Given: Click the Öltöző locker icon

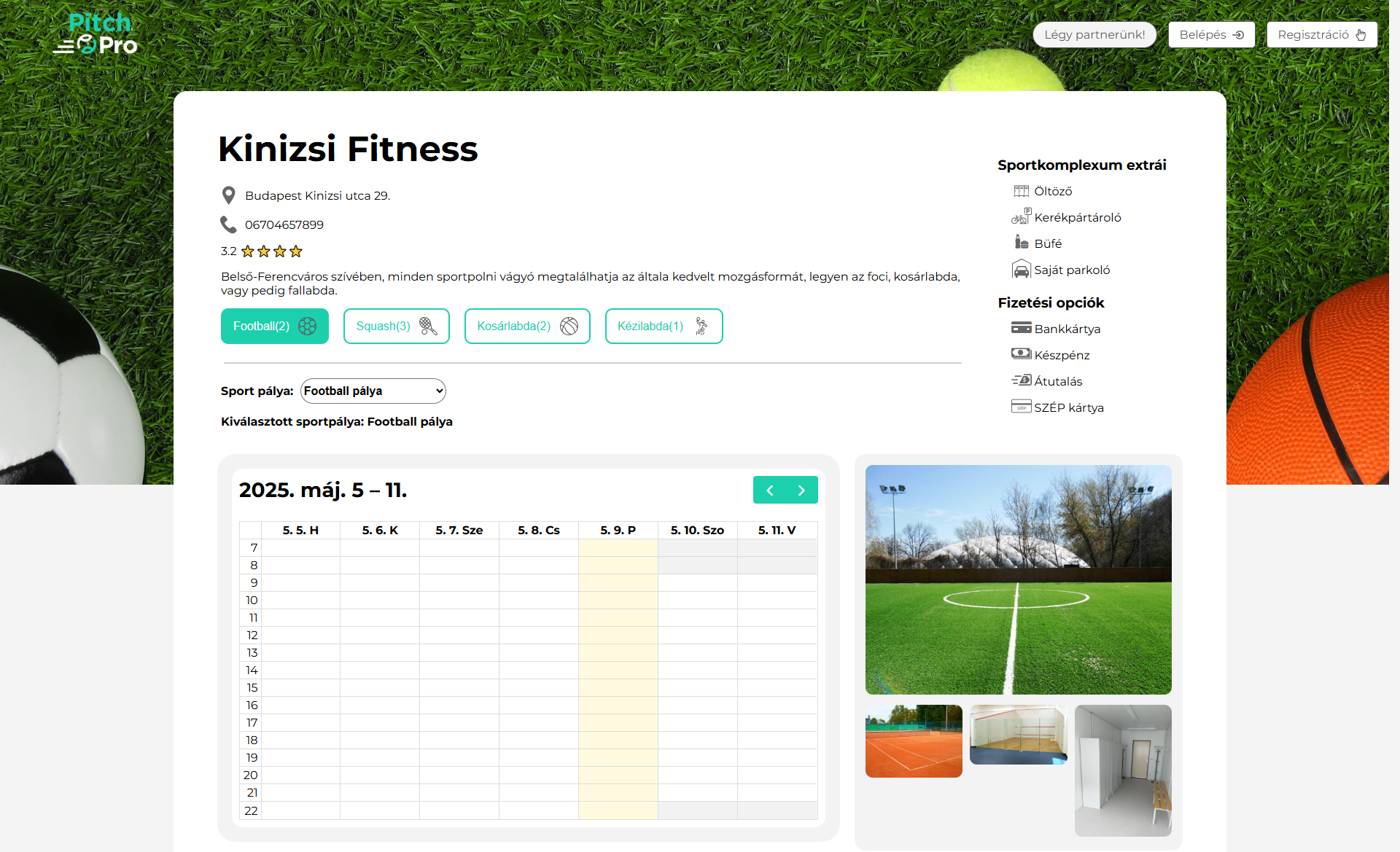Looking at the screenshot, I should coord(1021,191).
